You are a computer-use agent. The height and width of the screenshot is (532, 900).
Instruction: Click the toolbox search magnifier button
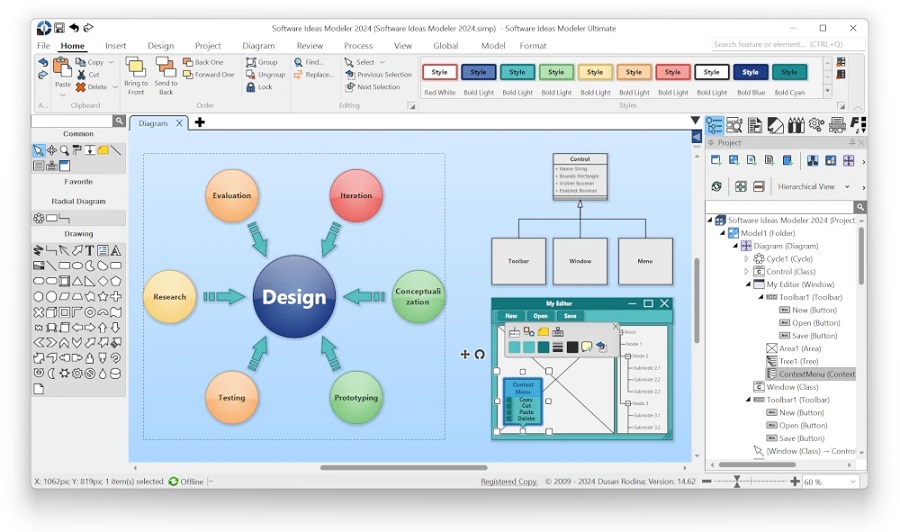pos(119,121)
